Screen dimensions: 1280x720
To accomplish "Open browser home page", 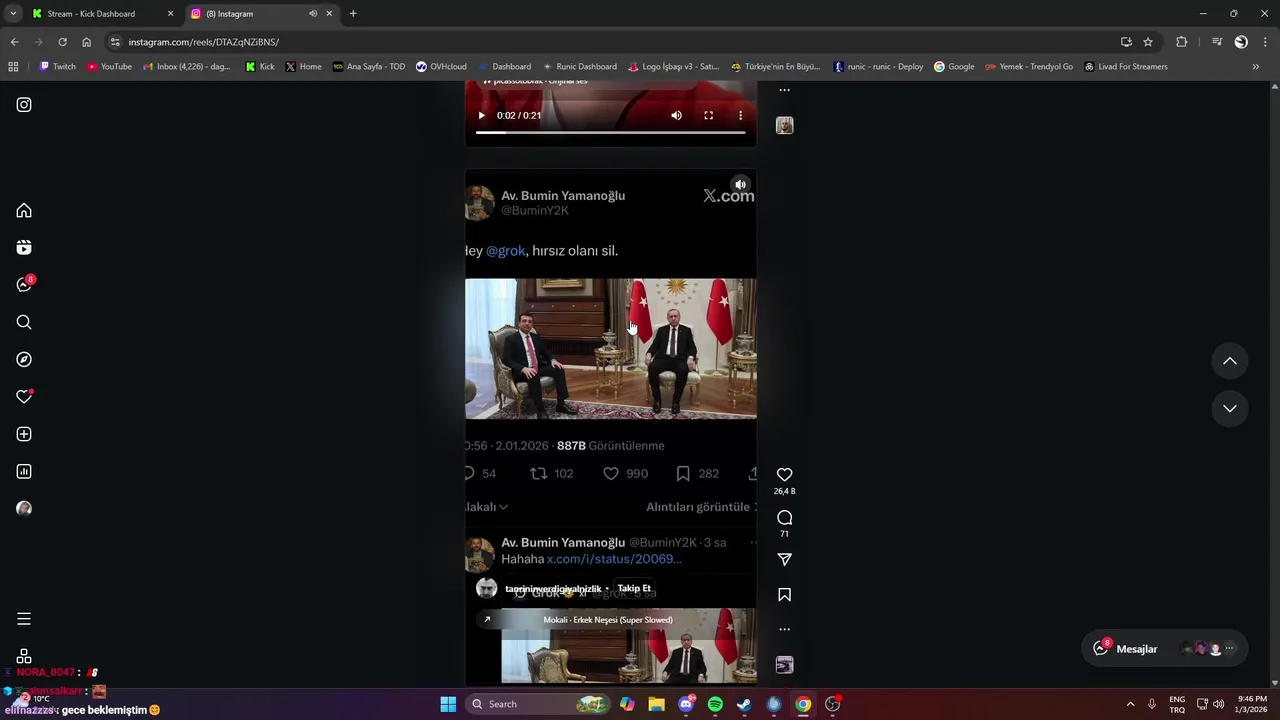I will (x=87, y=42).
